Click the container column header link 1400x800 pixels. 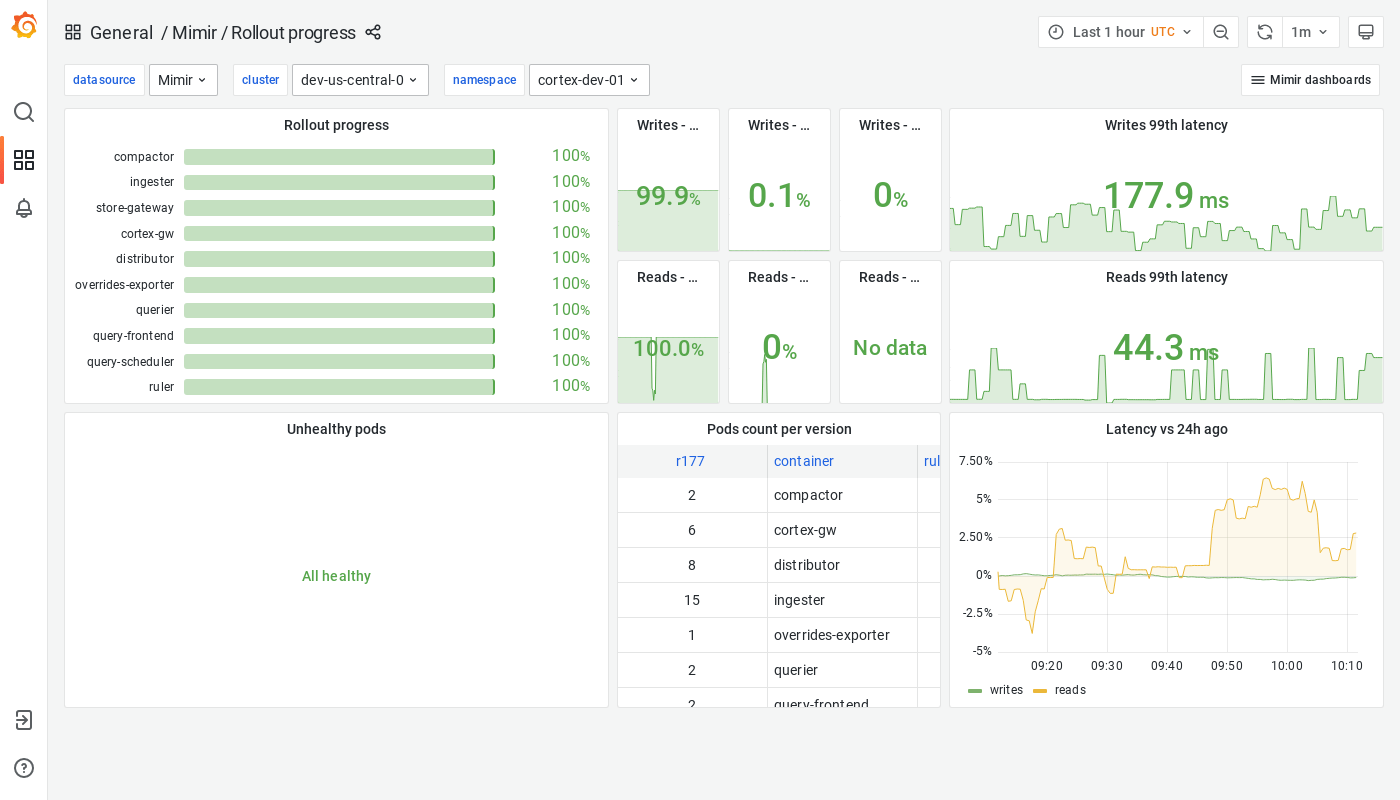803,461
